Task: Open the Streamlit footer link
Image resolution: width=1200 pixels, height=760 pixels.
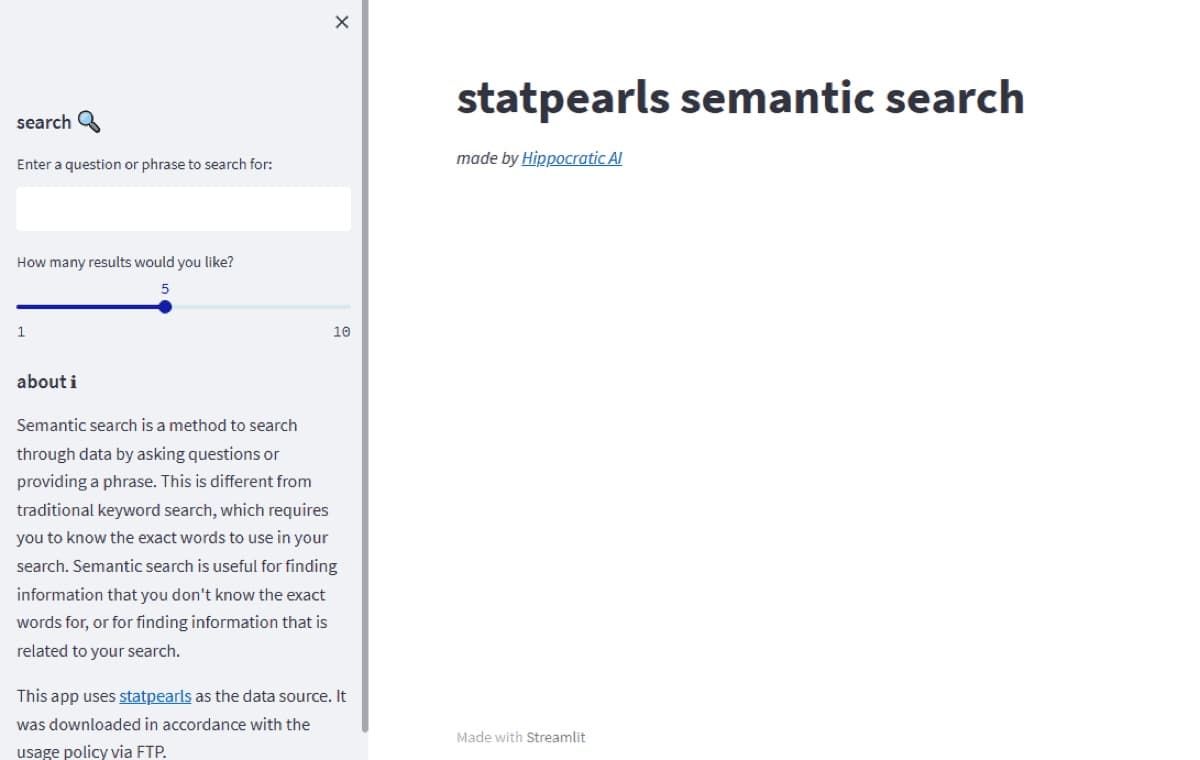Action: click(556, 737)
